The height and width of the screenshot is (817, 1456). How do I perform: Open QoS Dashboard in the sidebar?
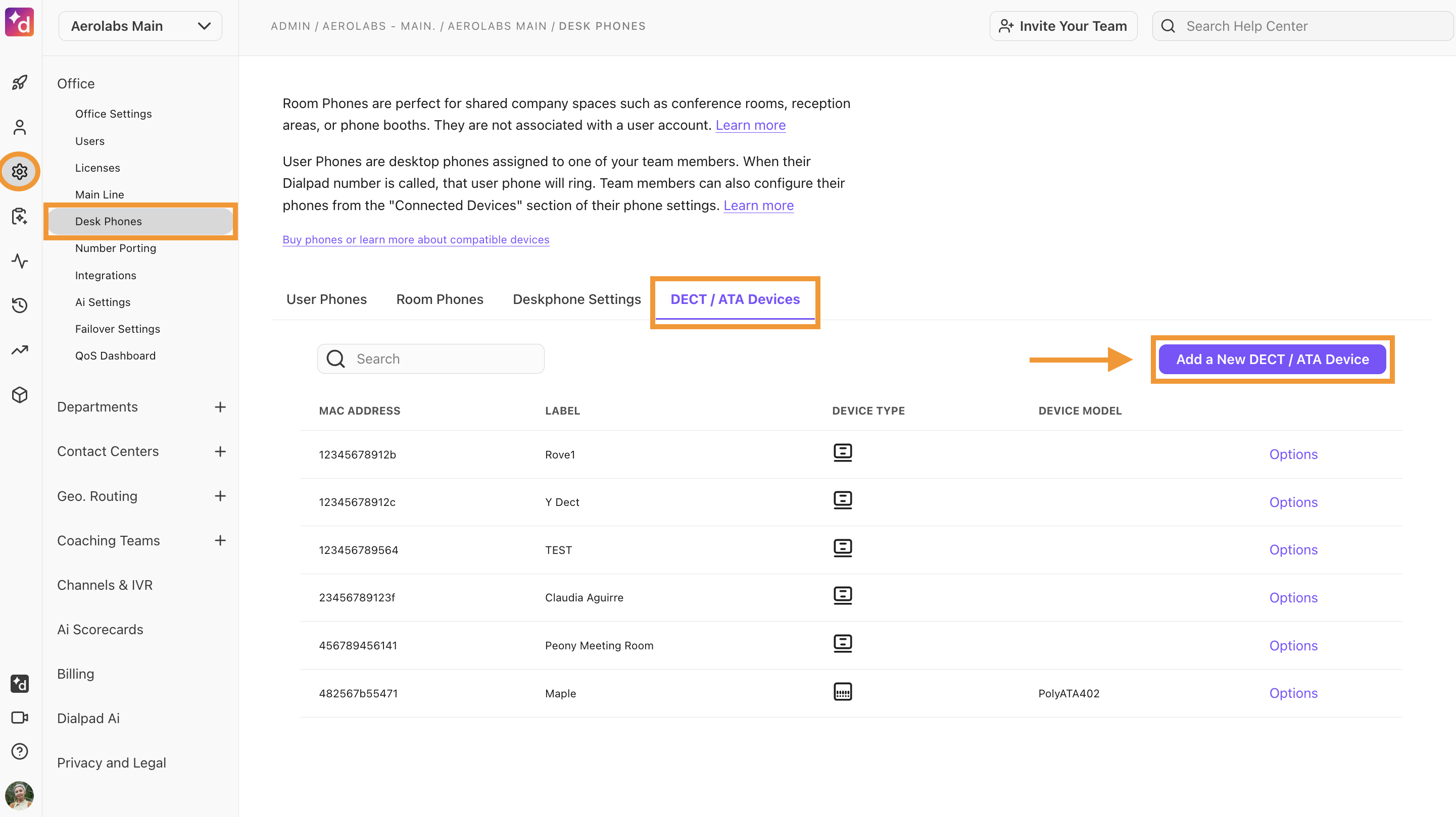tap(115, 355)
